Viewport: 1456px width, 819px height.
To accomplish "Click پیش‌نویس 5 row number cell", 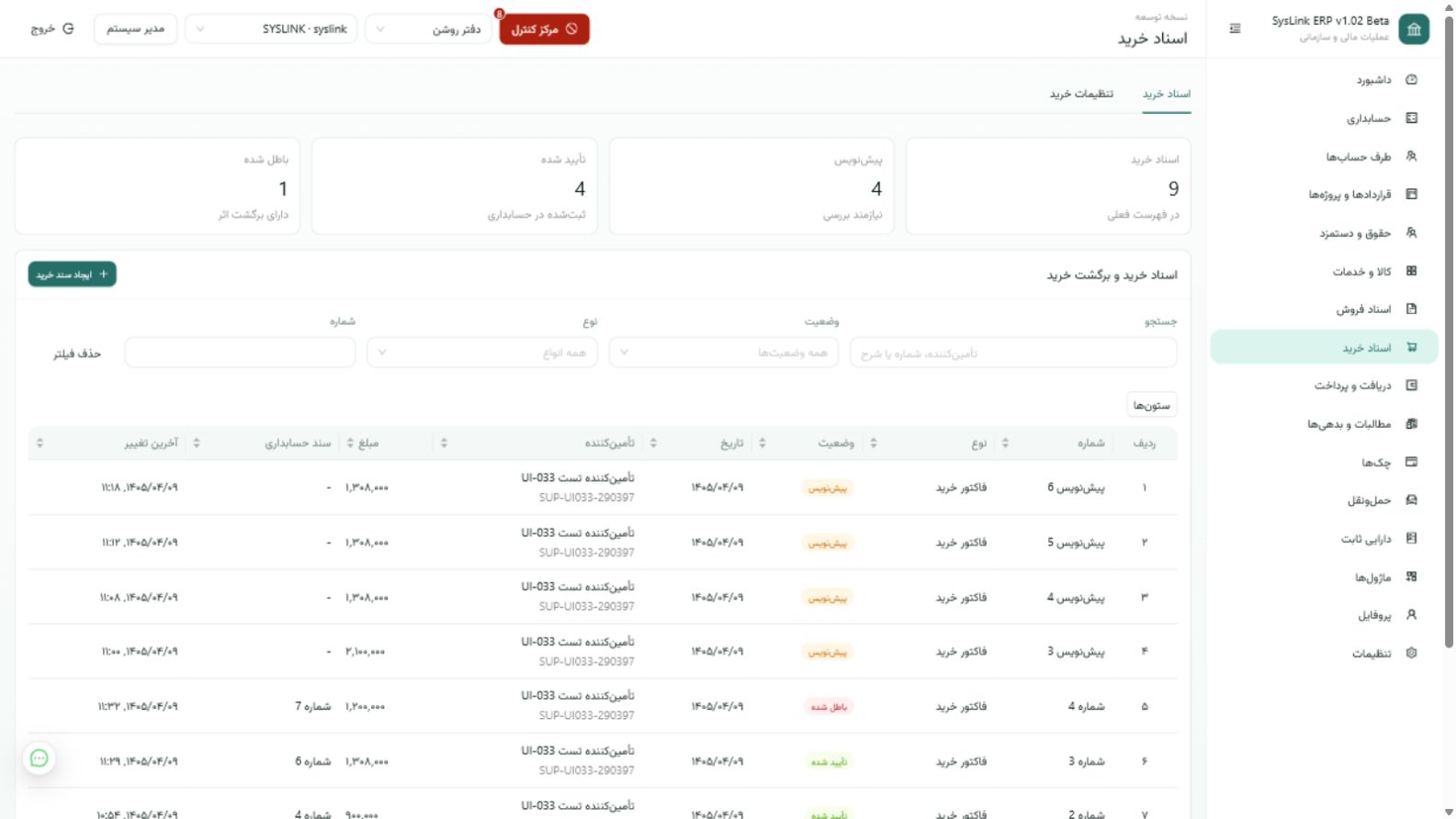I will point(1076,543).
